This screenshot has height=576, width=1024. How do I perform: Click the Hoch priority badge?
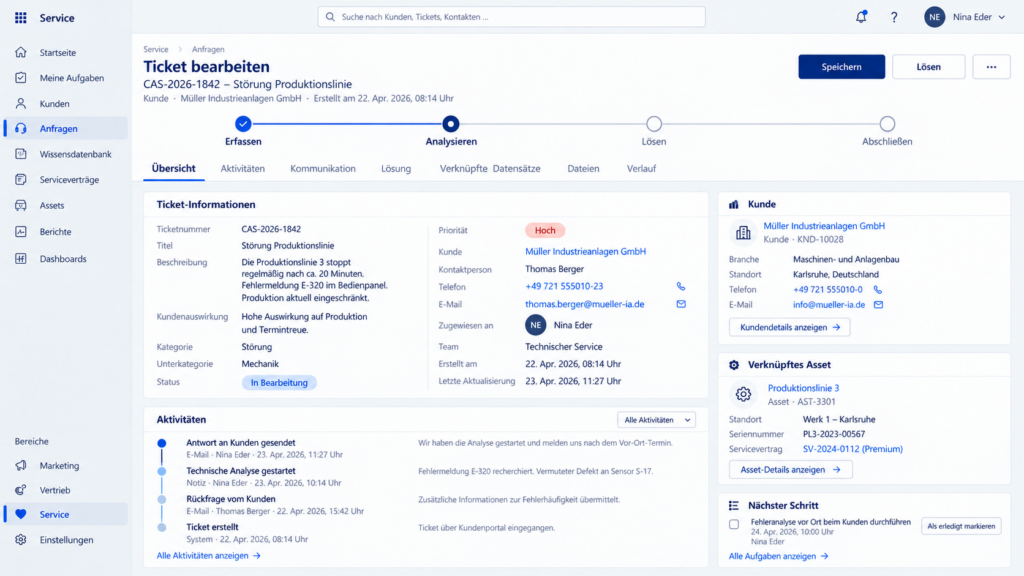tap(545, 231)
